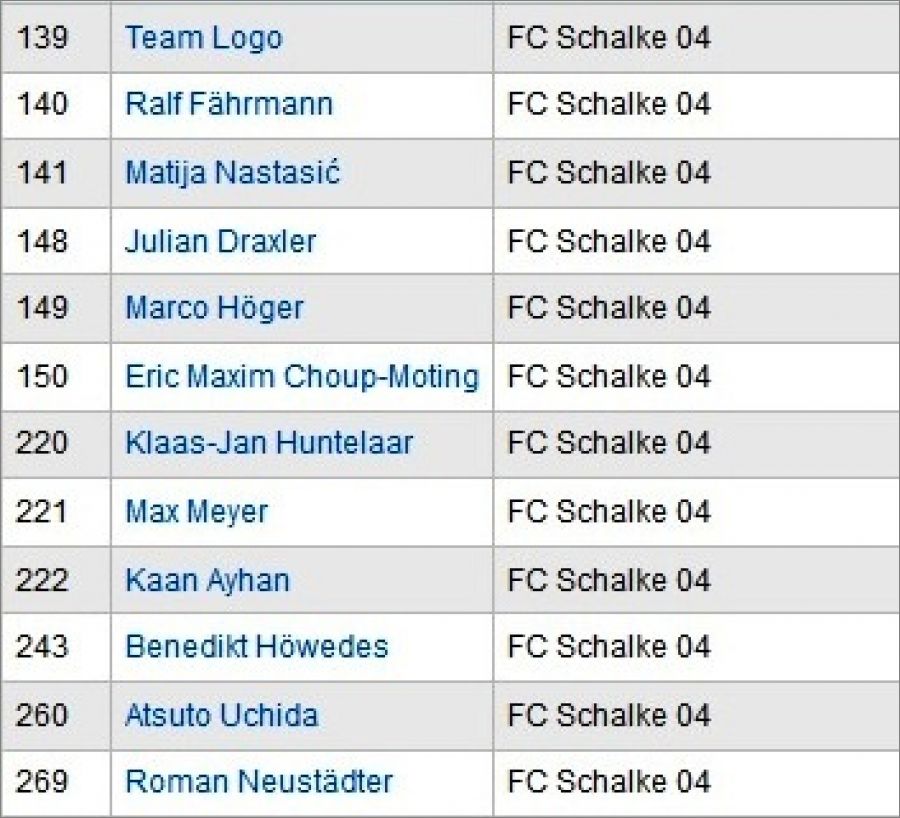The height and width of the screenshot is (818, 900).
Task: Click FC Schalke 04 in Team Logo row
Action: tap(609, 38)
